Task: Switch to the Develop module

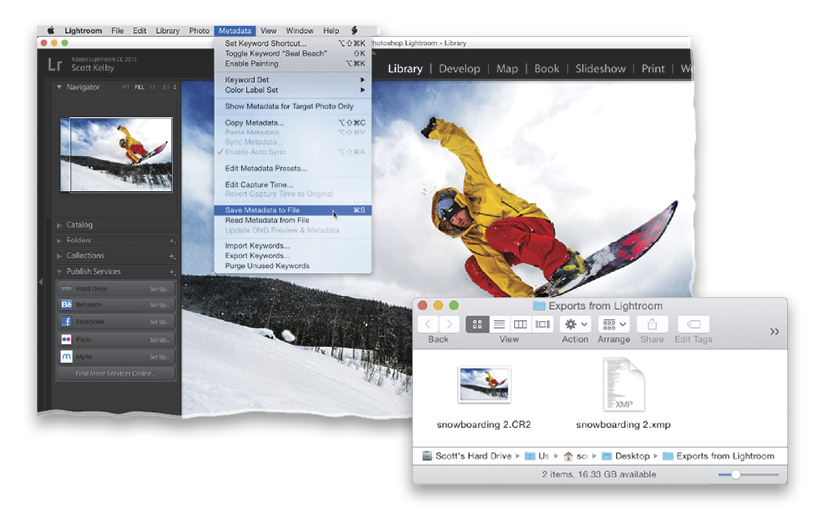Action: [x=459, y=69]
